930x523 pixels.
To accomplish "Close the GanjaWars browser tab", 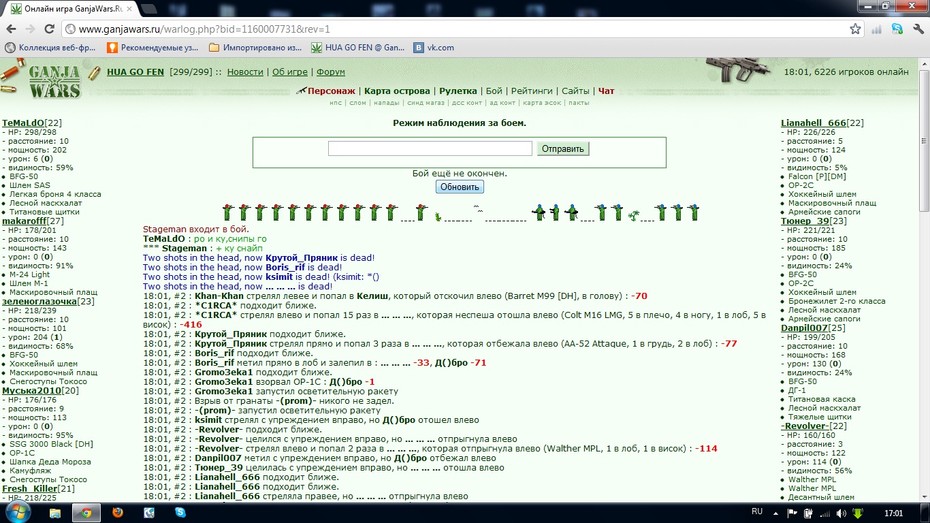I will tap(129, 9).
